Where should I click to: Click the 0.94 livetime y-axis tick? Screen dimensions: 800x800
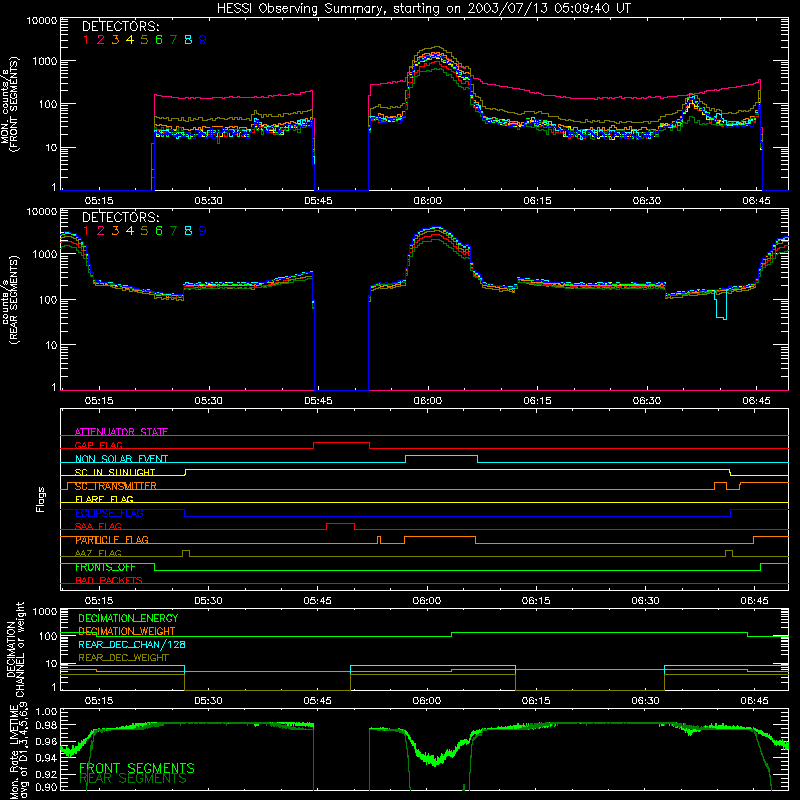point(46,758)
